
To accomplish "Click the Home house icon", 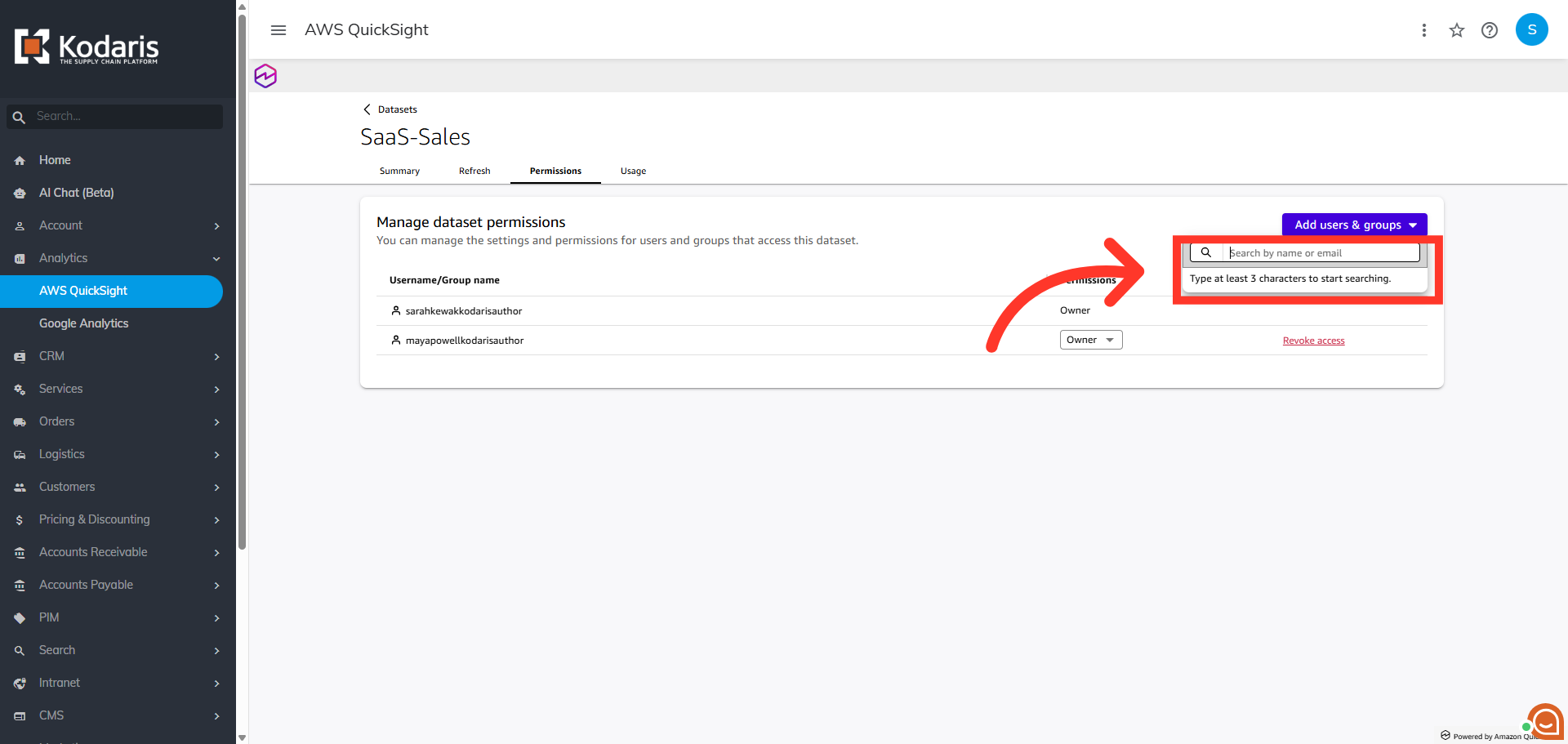I will (x=20, y=161).
